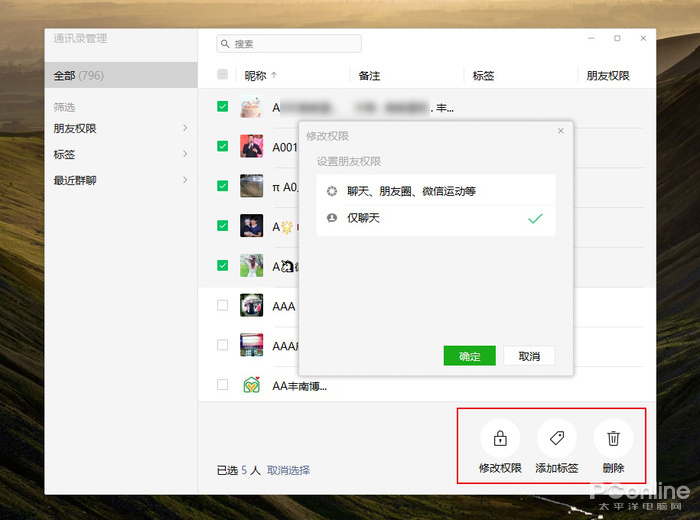This screenshot has height=520, width=700.
Task: Click the 备注 column header
Action: click(x=370, y=76)
